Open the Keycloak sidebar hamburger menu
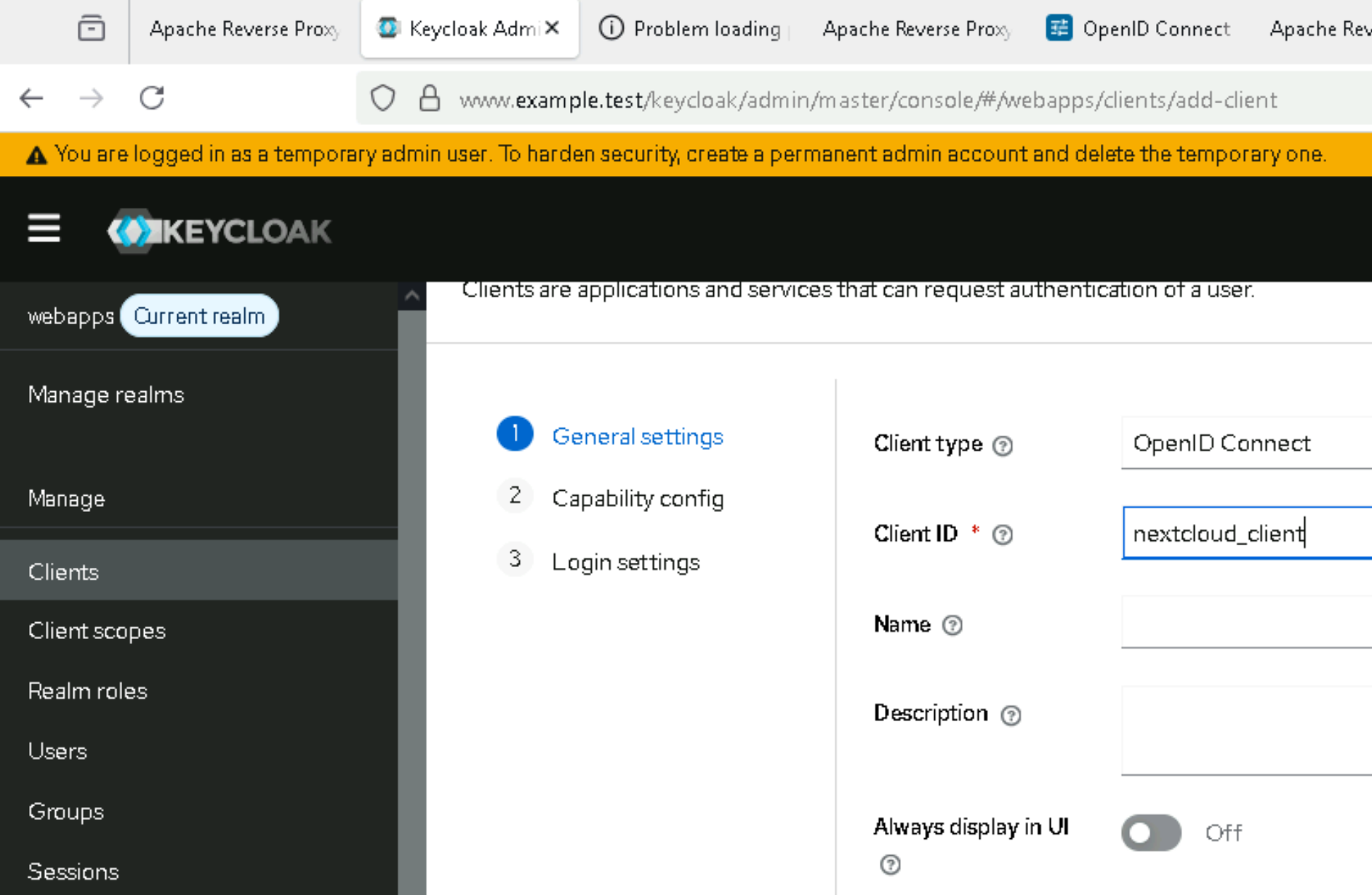Image resolution: width=1372 pixels, height=895 pixels. (x=44, y=229)
